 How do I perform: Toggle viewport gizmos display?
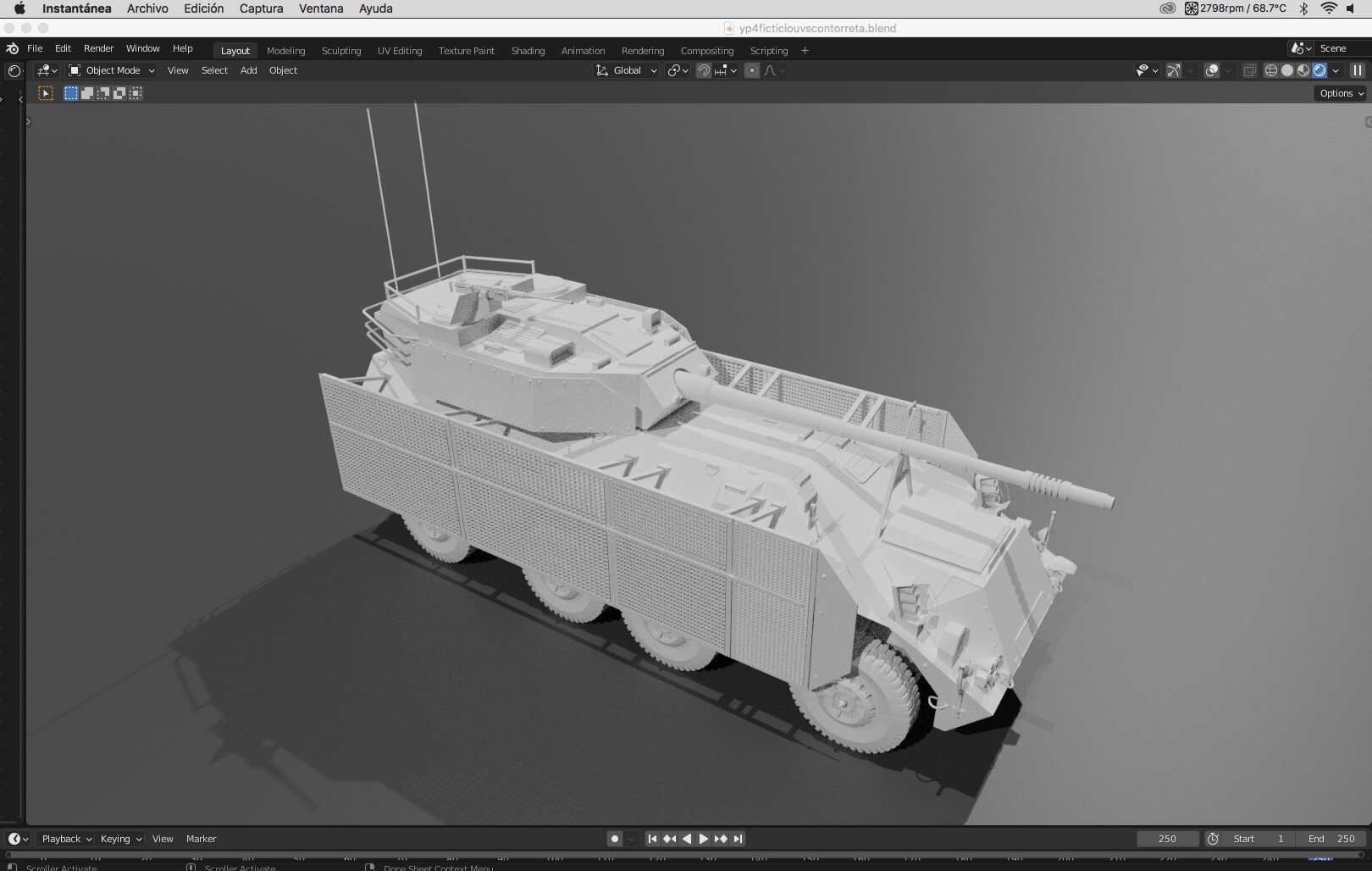(1174, 70)
